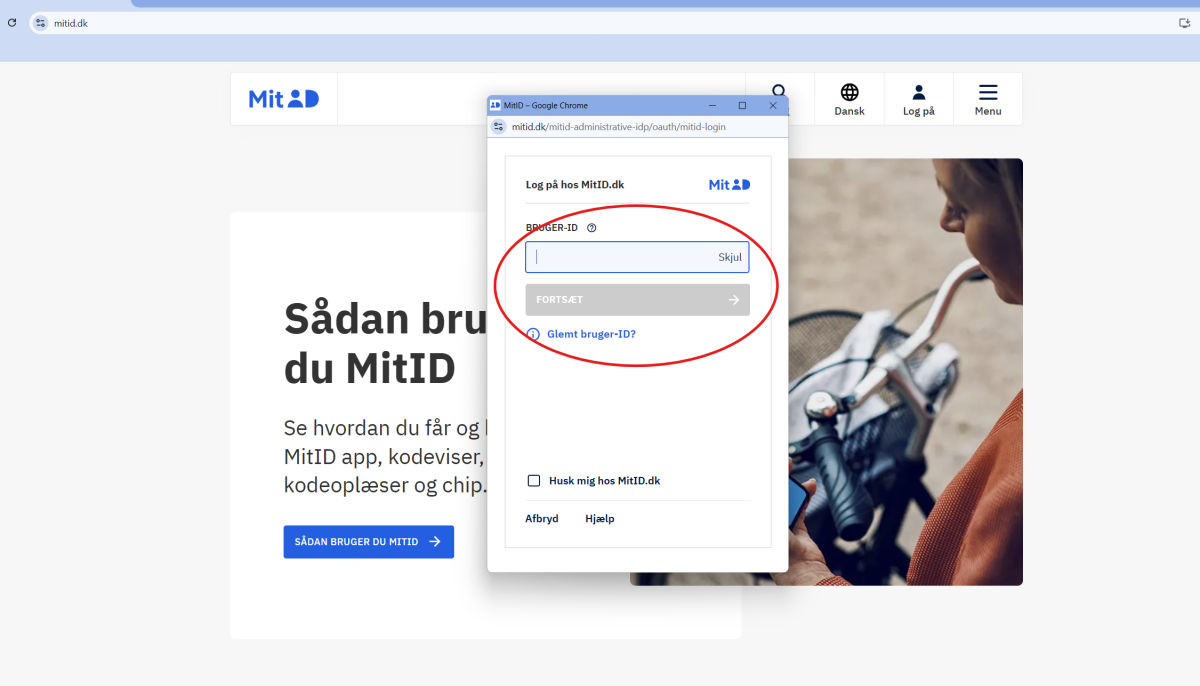Click the install app icon in address bar
This screenshot has width=1200, height=686.
(1185, 23)
